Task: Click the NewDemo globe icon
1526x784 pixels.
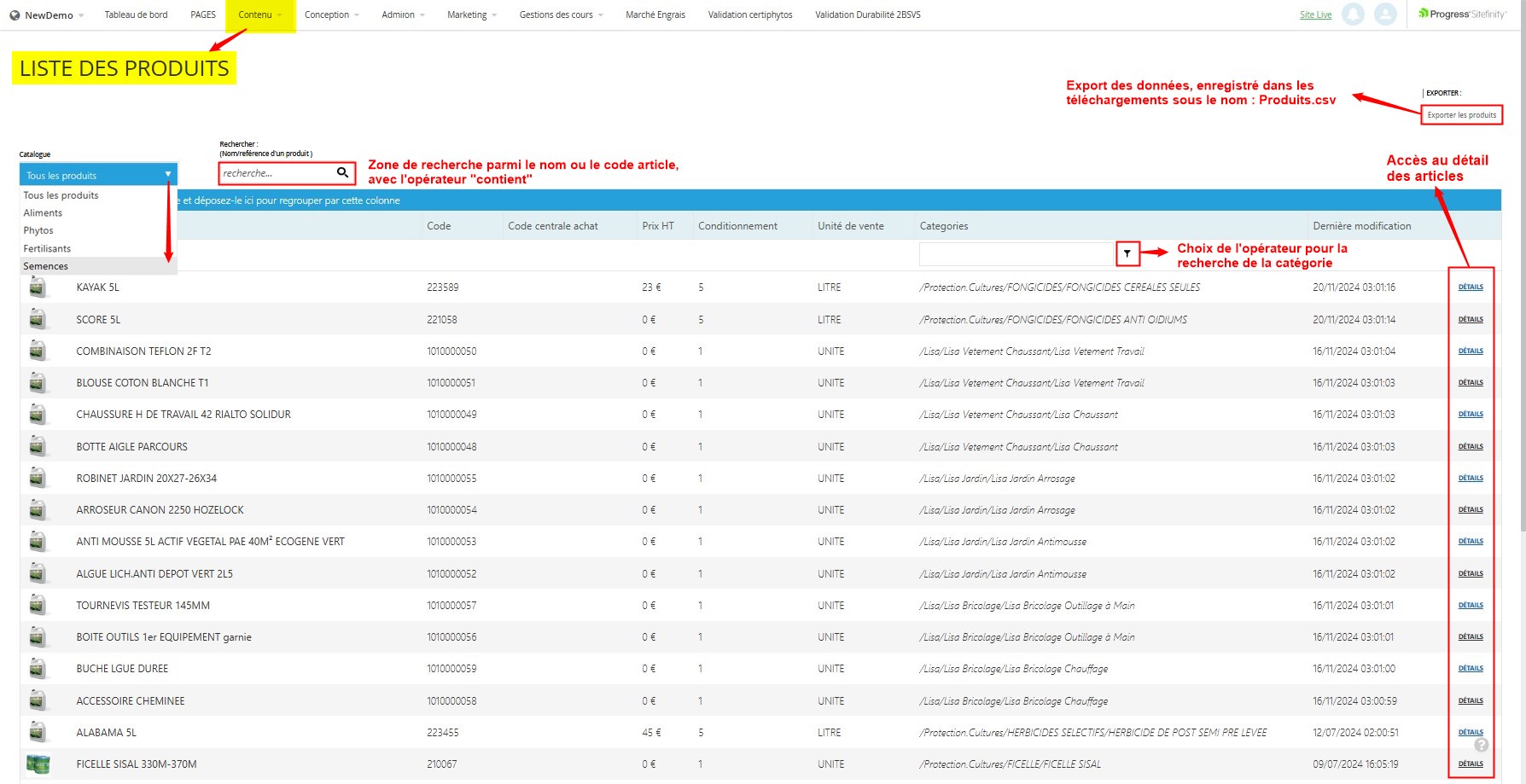Action: 15,15
